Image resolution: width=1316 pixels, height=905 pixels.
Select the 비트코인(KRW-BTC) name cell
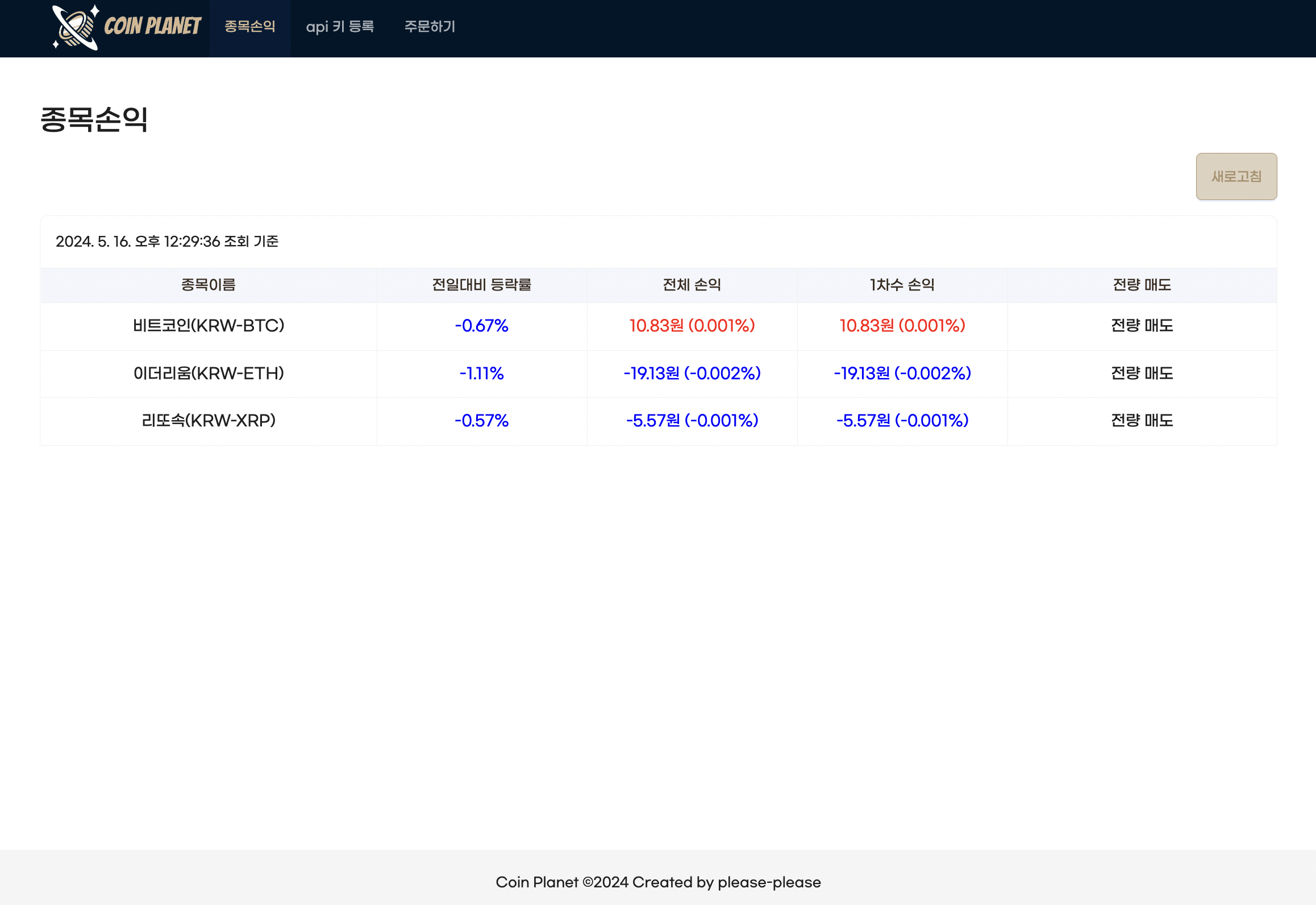point(209,326)
